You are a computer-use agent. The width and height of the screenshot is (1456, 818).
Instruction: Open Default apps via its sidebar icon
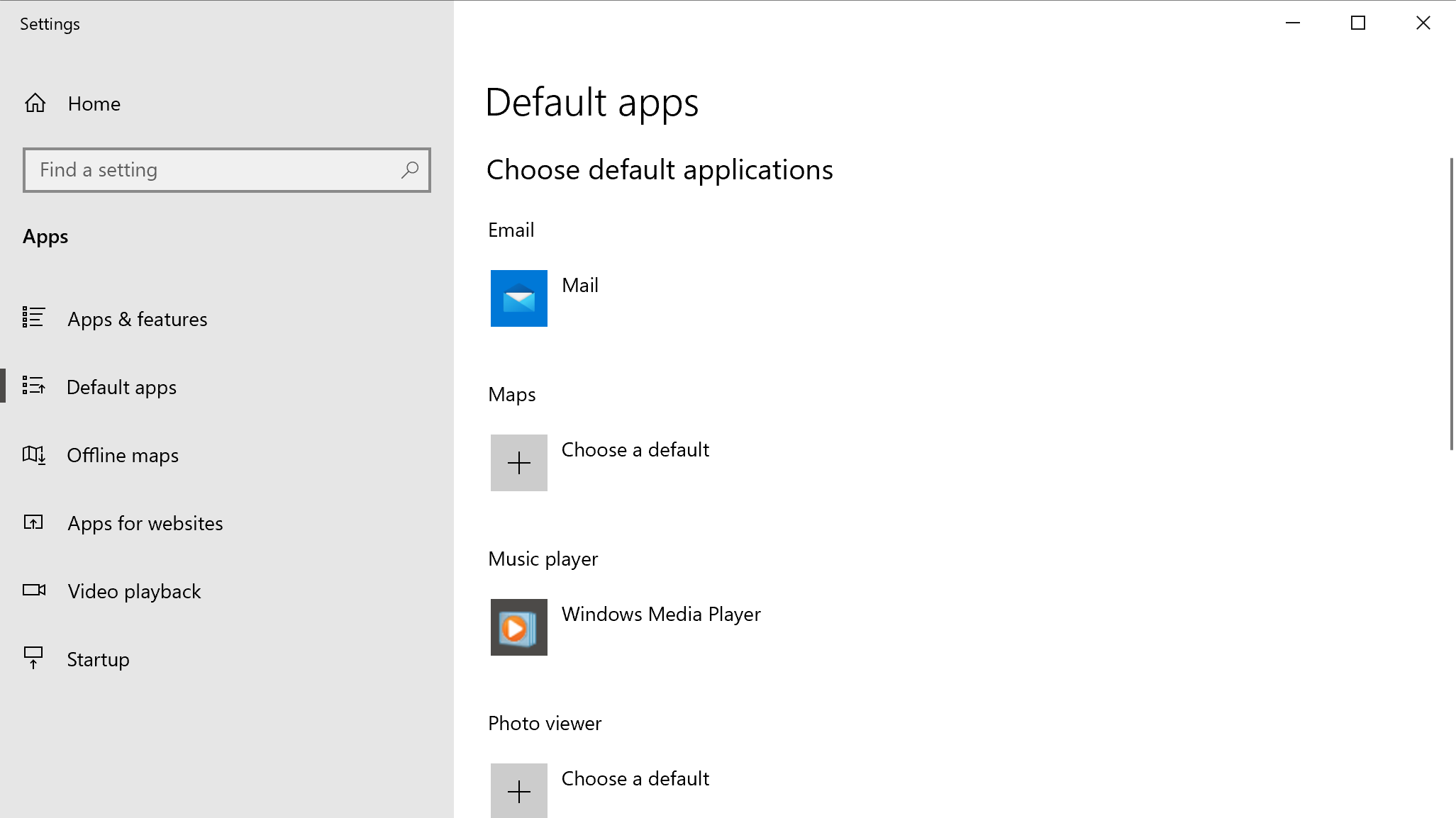(x=33, y=386)
